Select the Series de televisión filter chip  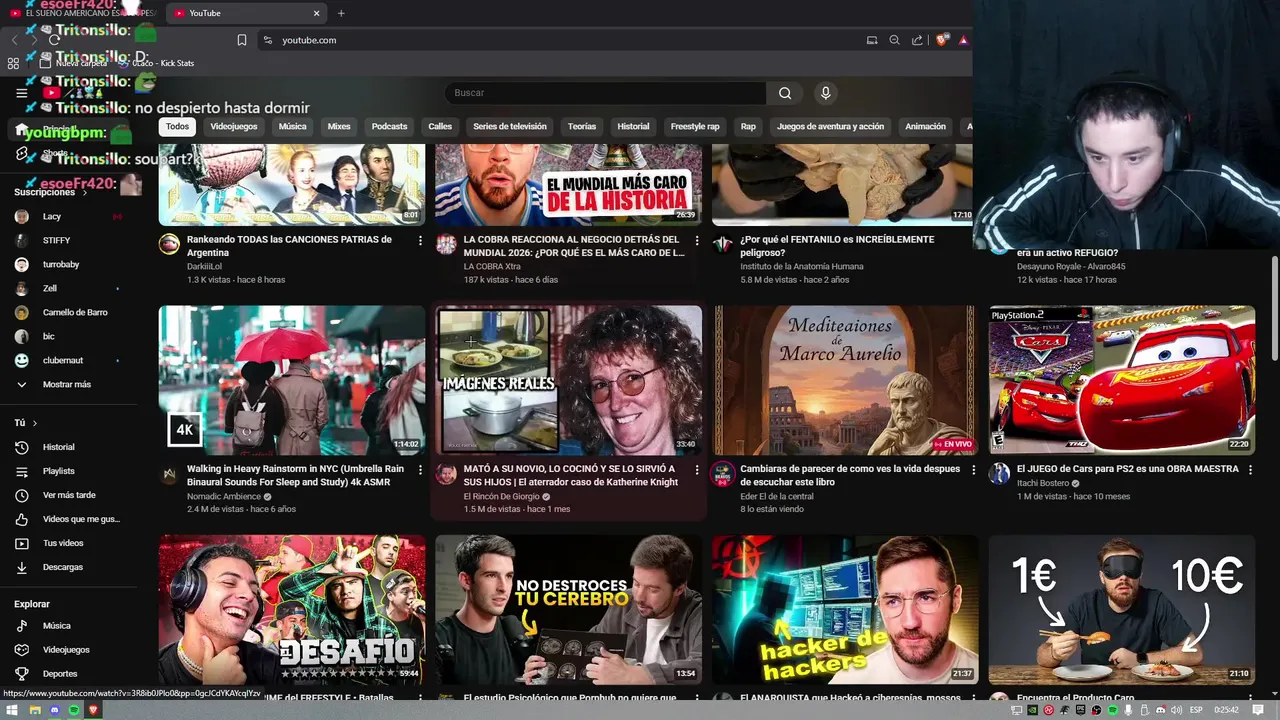[510, 127]
